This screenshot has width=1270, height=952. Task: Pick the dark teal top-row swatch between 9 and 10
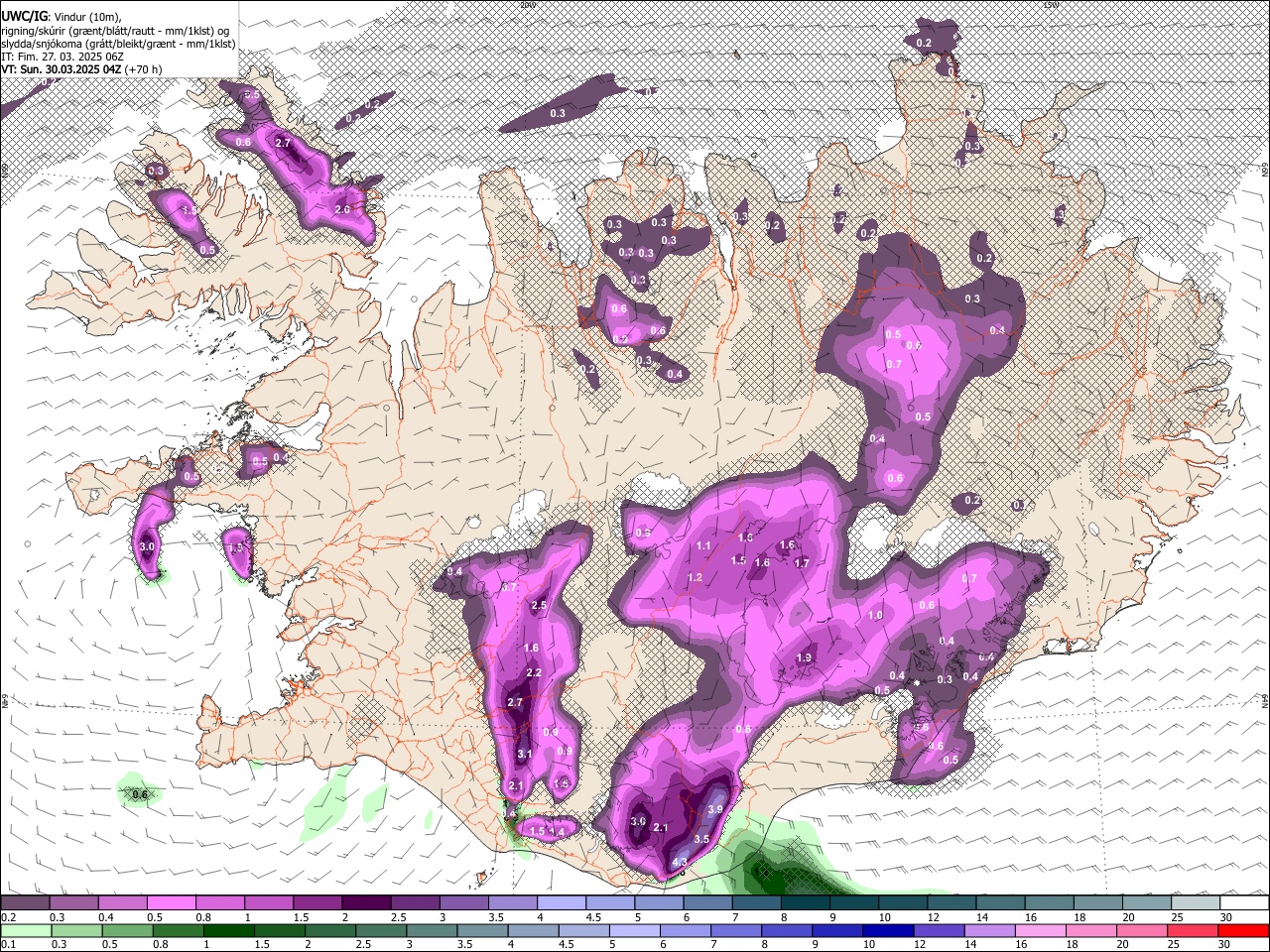[853, 903]
